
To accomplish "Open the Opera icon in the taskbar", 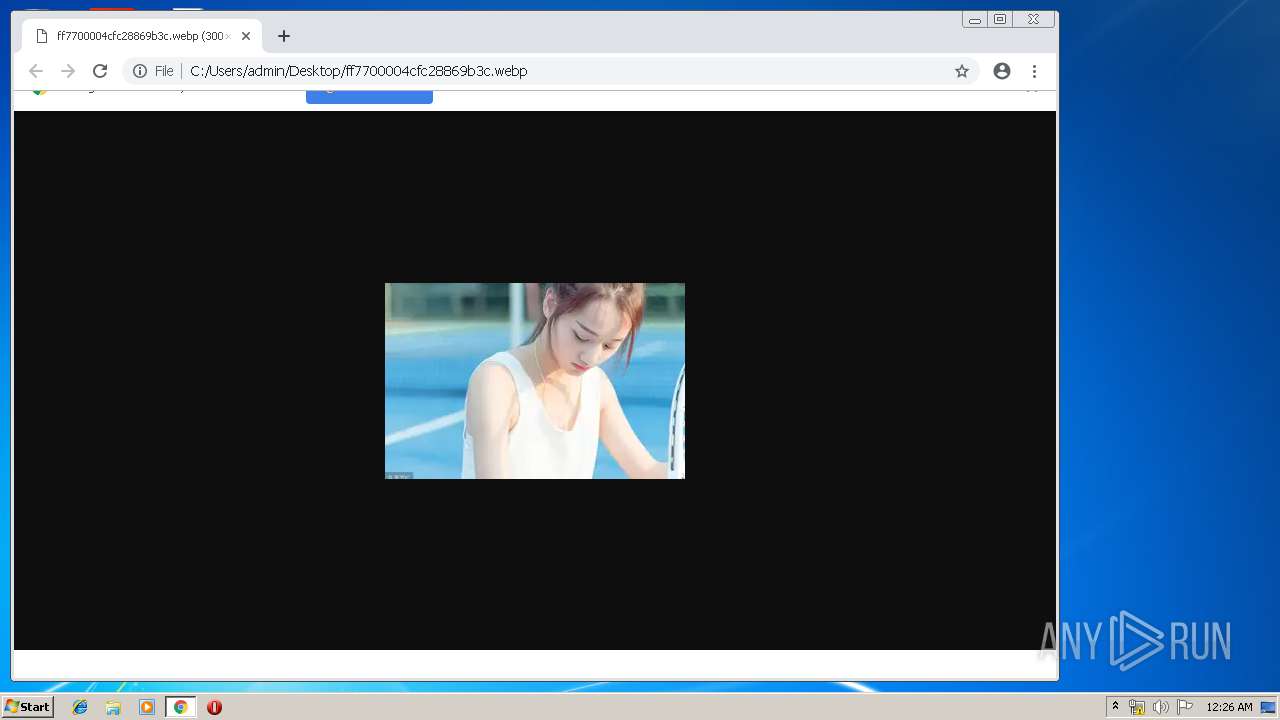I will [x=214, y=707].
